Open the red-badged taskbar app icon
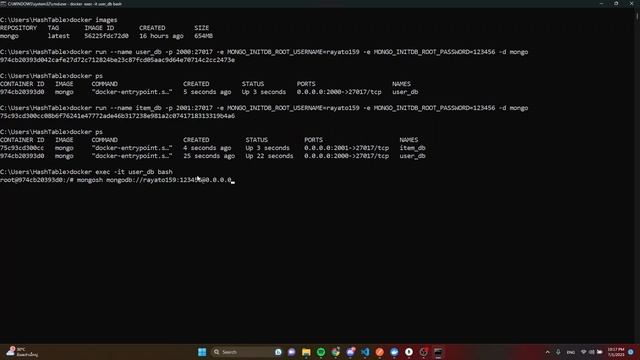This screenshot has width=640, height=360. [424, 352]
